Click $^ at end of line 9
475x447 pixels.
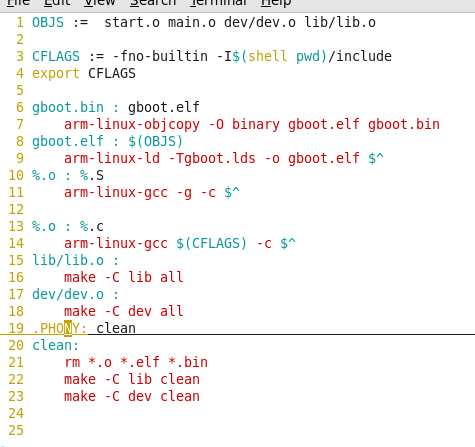click(x=376, y=158)
